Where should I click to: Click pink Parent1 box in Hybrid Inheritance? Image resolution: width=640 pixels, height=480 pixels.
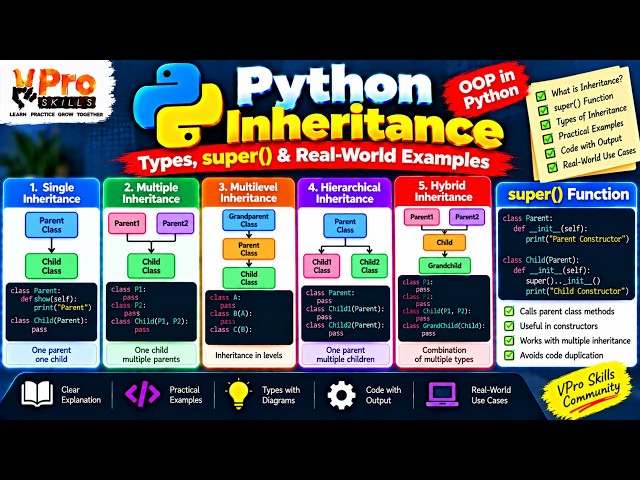coord(422,217)
